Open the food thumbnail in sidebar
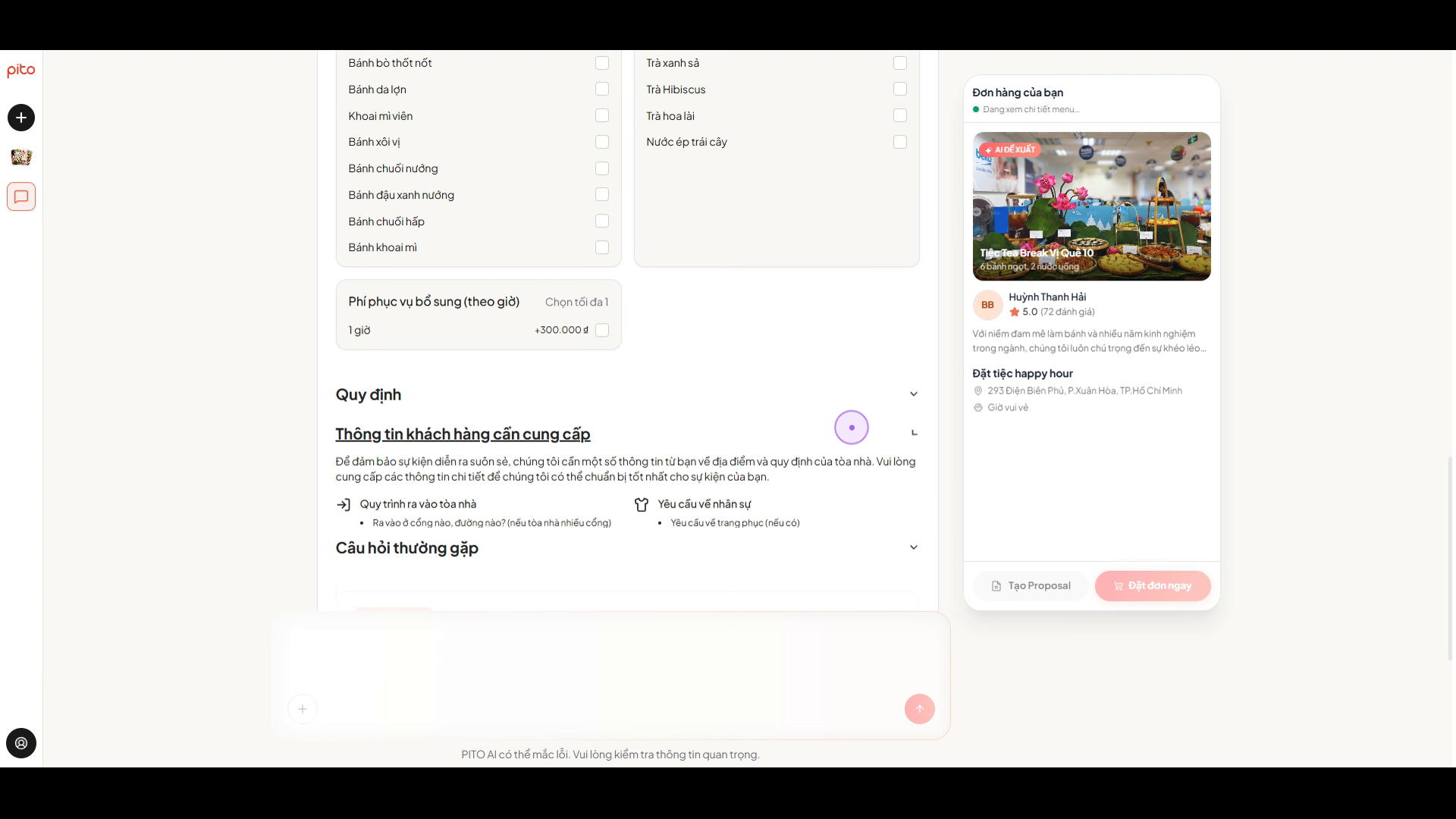The image size is (1456, 819). click(21, 157)
